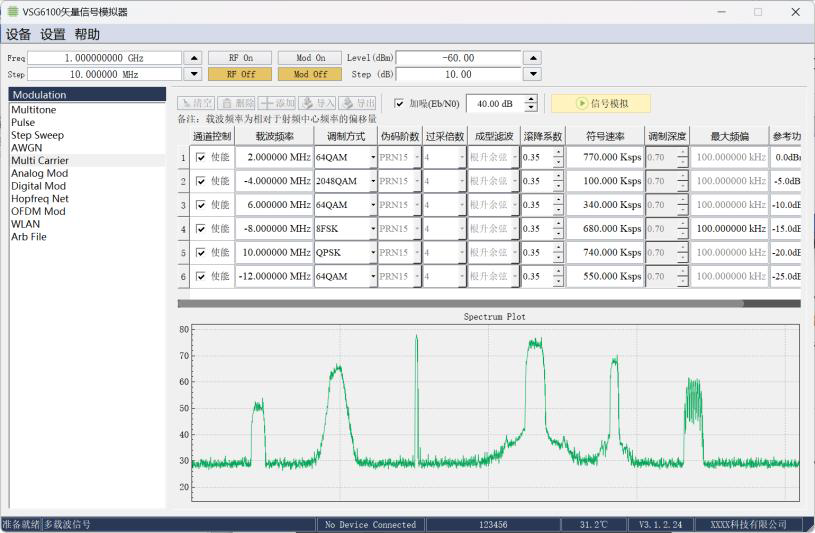Viewport: 815px width, 533px height.
Task: Click the Mod Off button
Action: pyautogui.click(x=310, y=74)
